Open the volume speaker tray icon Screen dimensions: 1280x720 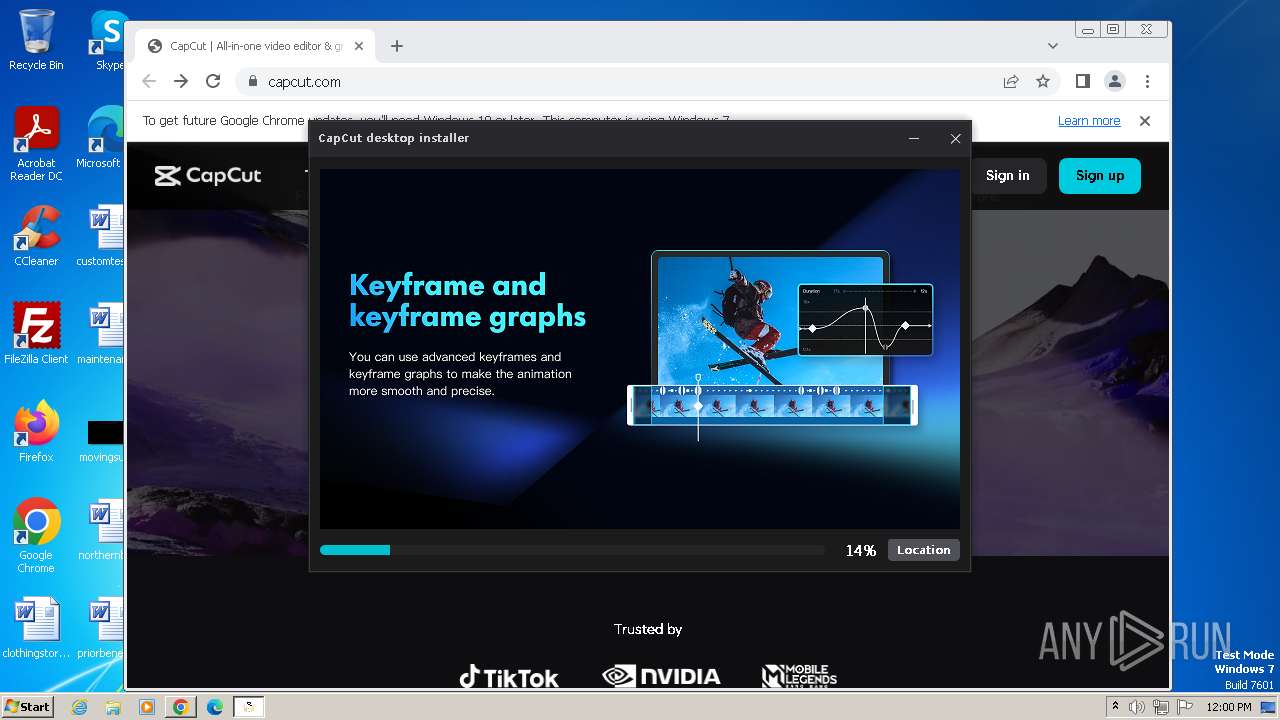[1137, 707]
